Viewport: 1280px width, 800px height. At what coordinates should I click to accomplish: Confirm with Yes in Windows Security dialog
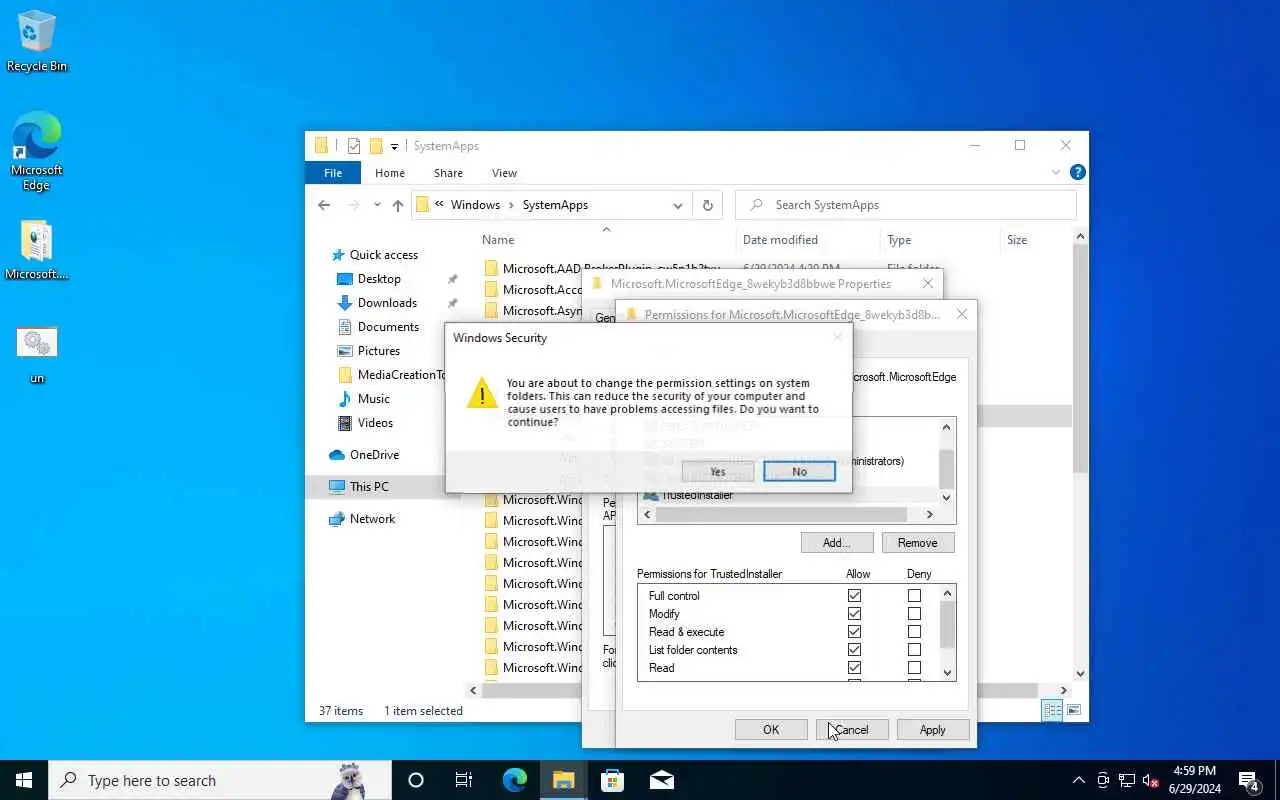point(718,472)
